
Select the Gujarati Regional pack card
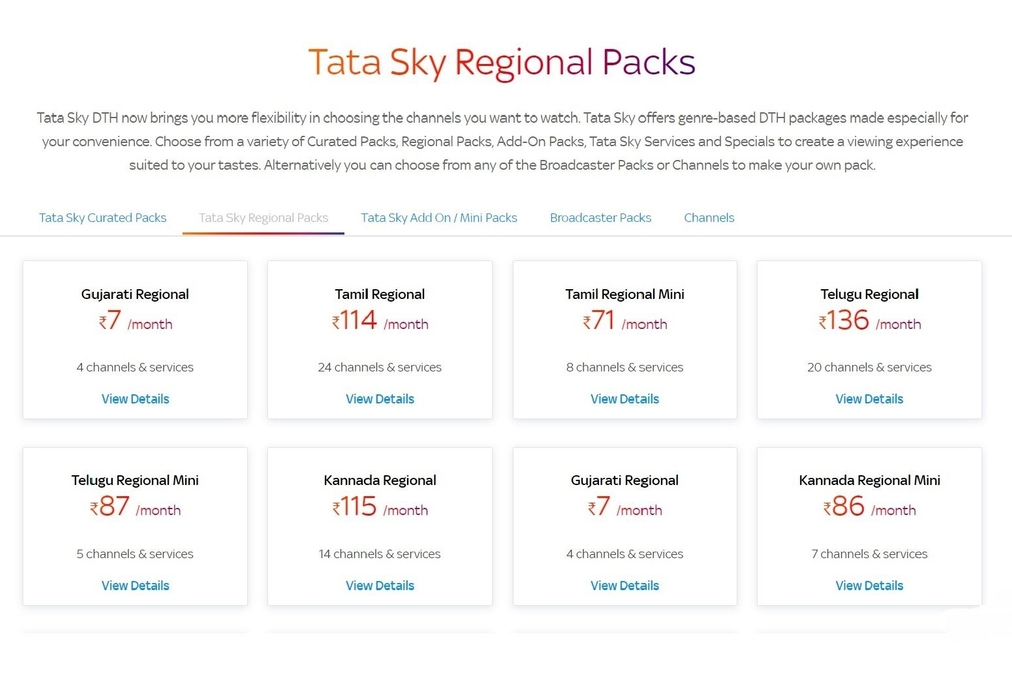point(135,338)
